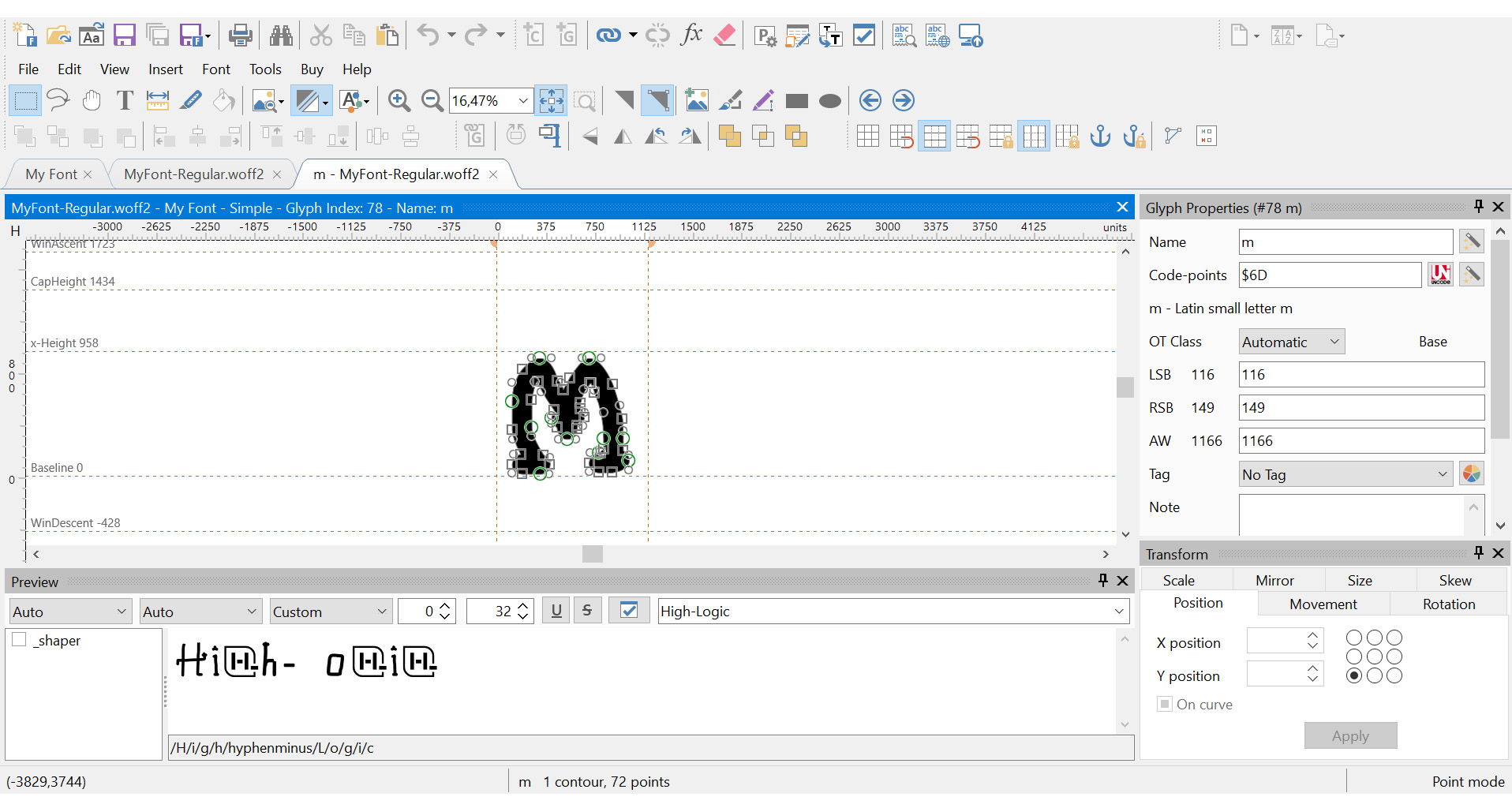Click the LSB input field
This screenshot has width=1512, height=808.
[1361, 375]
